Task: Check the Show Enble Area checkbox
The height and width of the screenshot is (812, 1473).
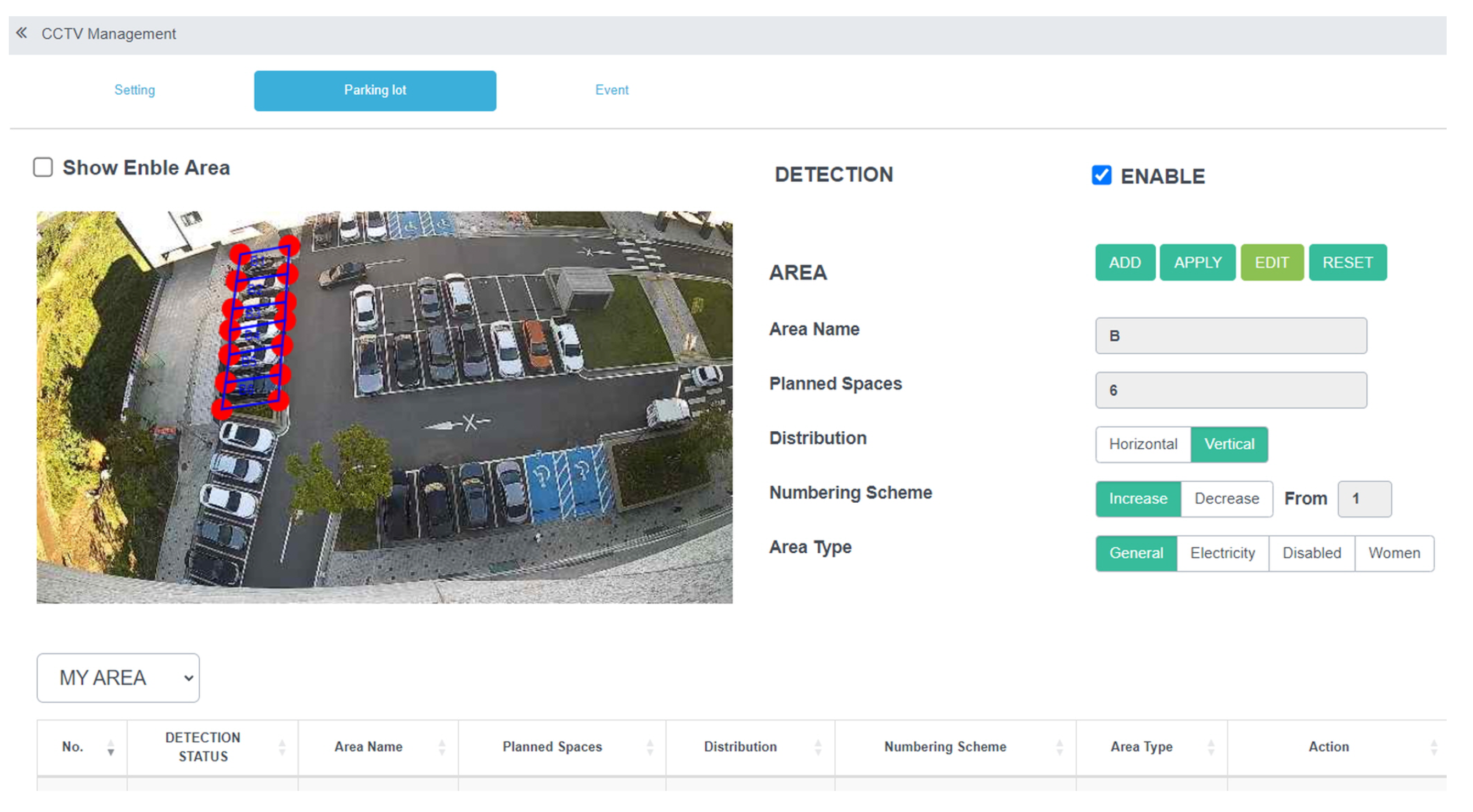Action: point(43,168)
